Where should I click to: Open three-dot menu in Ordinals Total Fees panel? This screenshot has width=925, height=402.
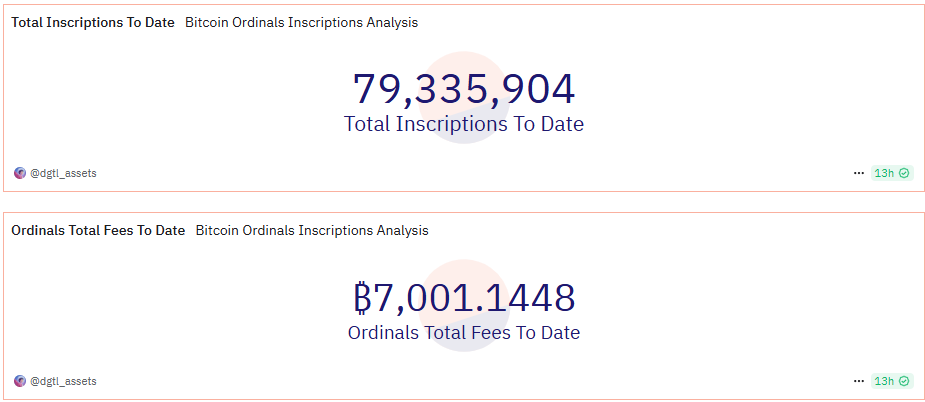858,381
